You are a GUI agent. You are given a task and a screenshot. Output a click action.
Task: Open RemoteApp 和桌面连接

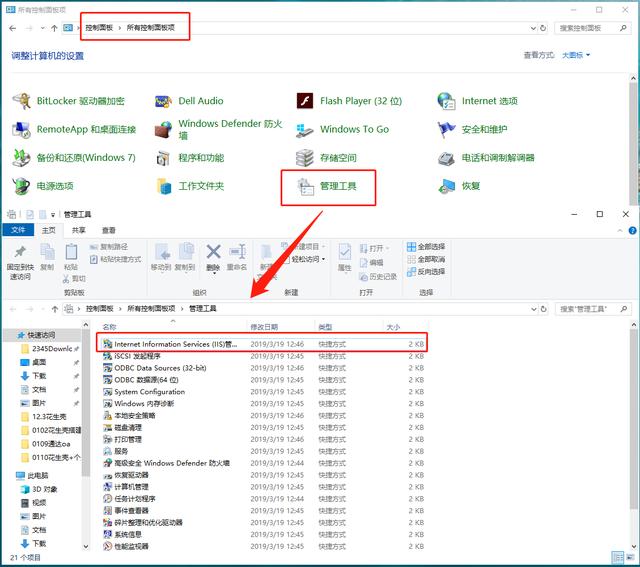pos(74,129)
